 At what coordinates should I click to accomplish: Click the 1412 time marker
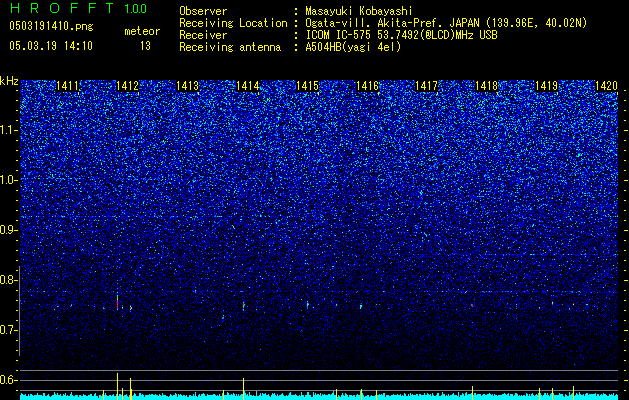pos(127,86)
